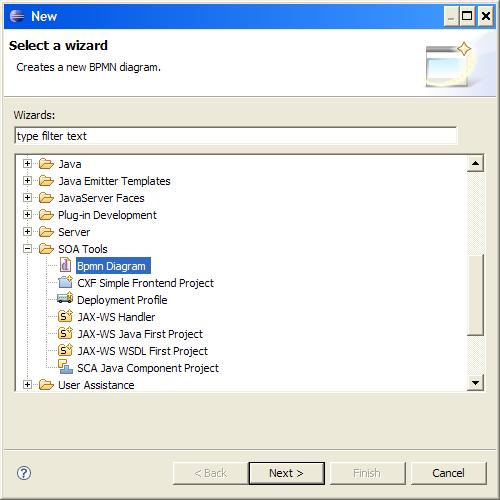Viewport: 500px width, 500px height.
Task: Expand the JavaServer Faces category
Action: pos(27,198)
